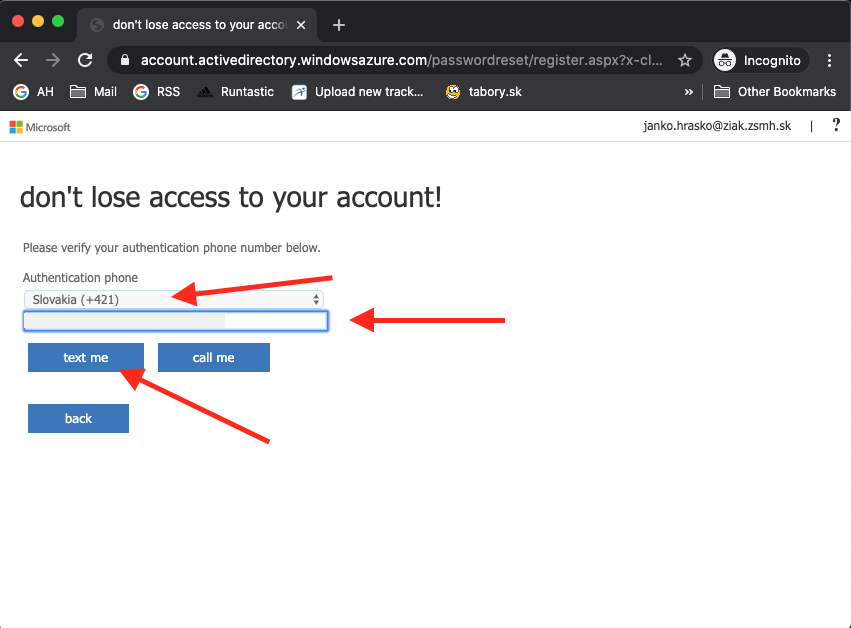Click the Incognito profile icon
Image resolution: width=851 pixels, height=628 pixels.
point(727,60)
